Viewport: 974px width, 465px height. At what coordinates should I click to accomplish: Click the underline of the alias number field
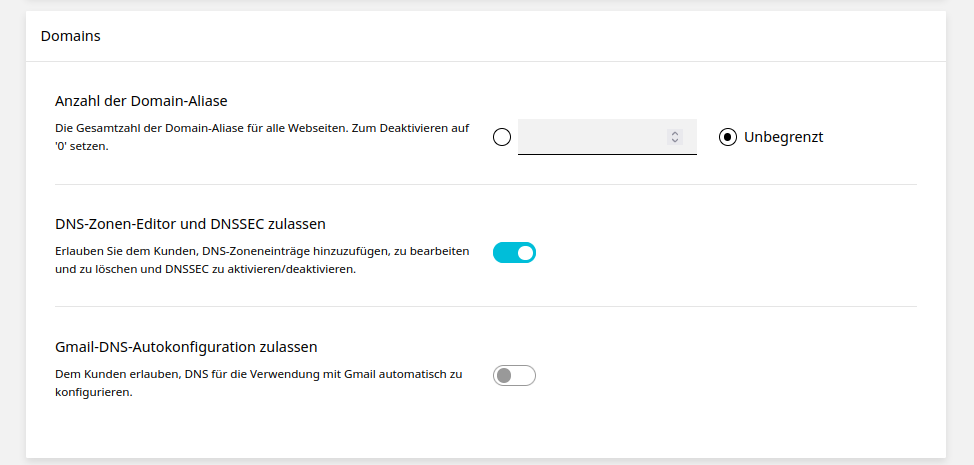[x=607, y=155]
